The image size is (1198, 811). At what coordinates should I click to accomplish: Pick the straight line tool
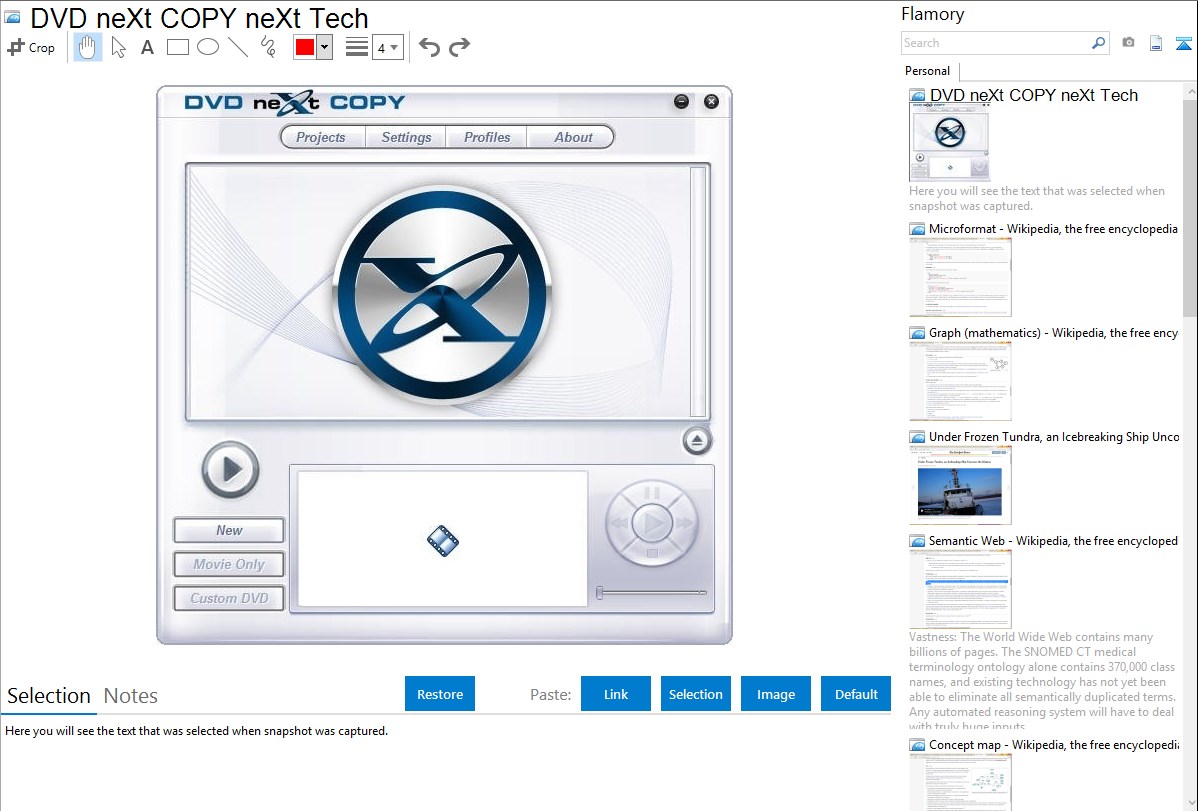tap(238, 47)
